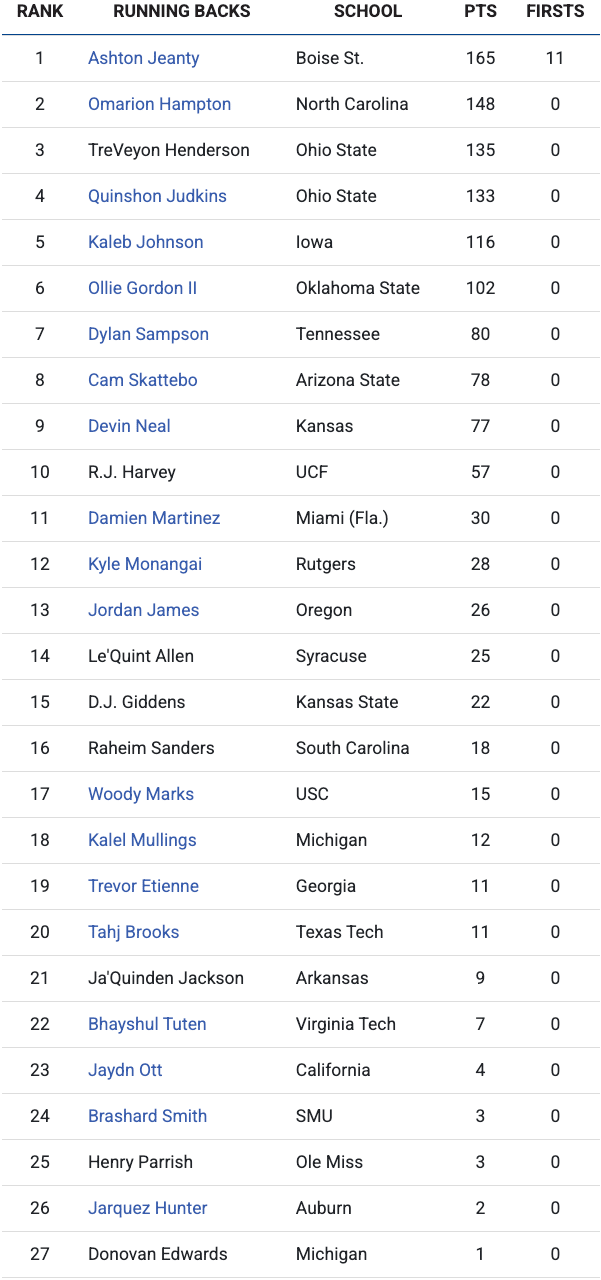Open the Jordan James link
The image size is (601, 1280).
point(143,610)
